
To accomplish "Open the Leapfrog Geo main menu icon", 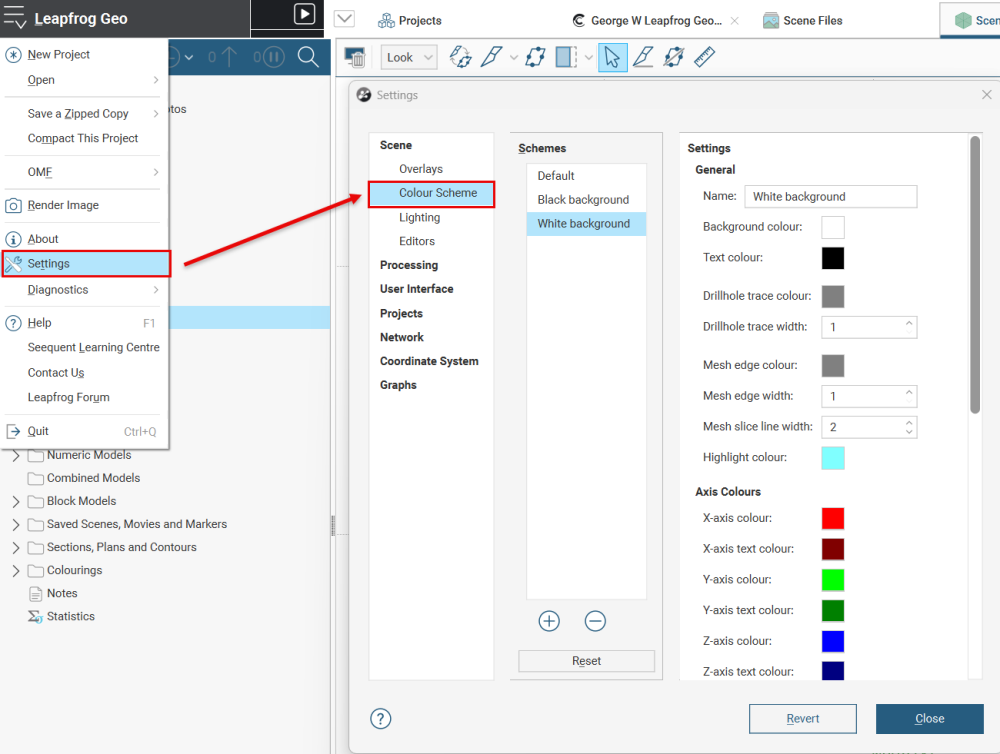I will 14,17.
